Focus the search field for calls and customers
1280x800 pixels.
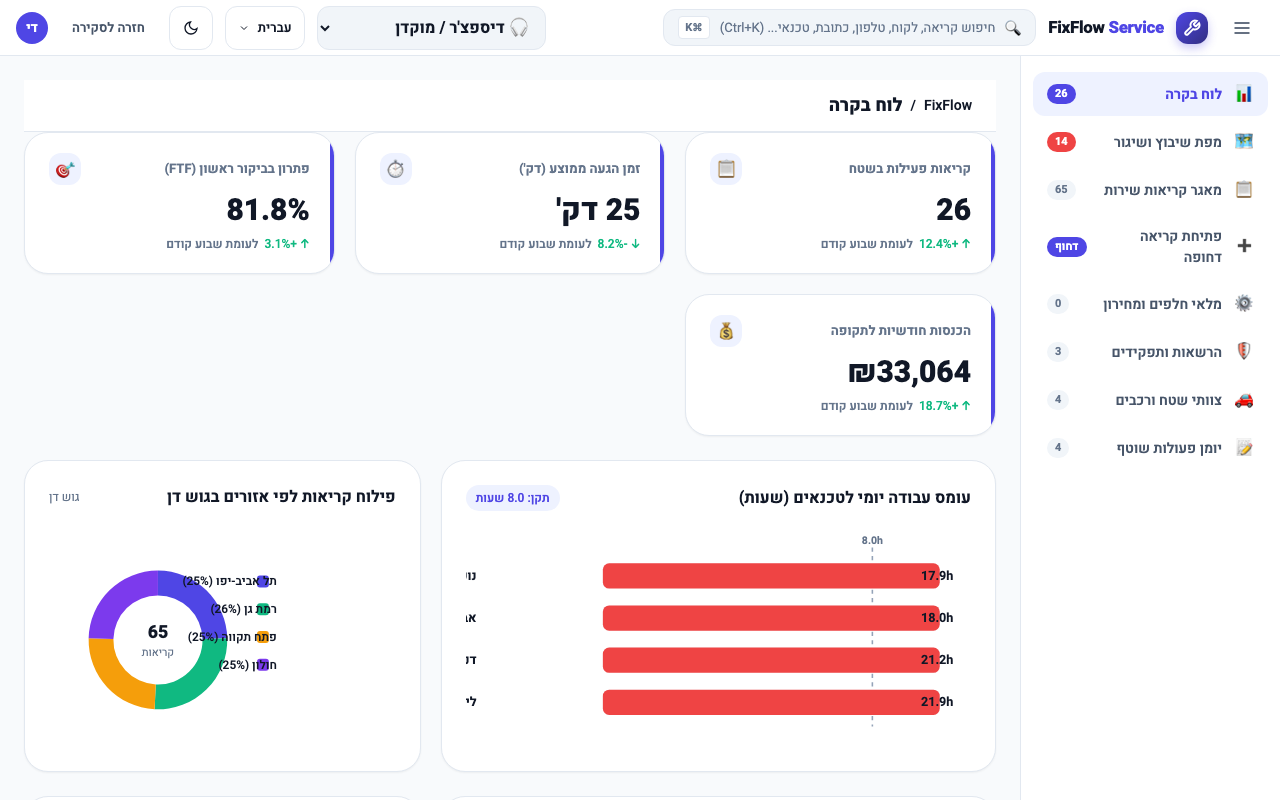(x=849, y=28)
